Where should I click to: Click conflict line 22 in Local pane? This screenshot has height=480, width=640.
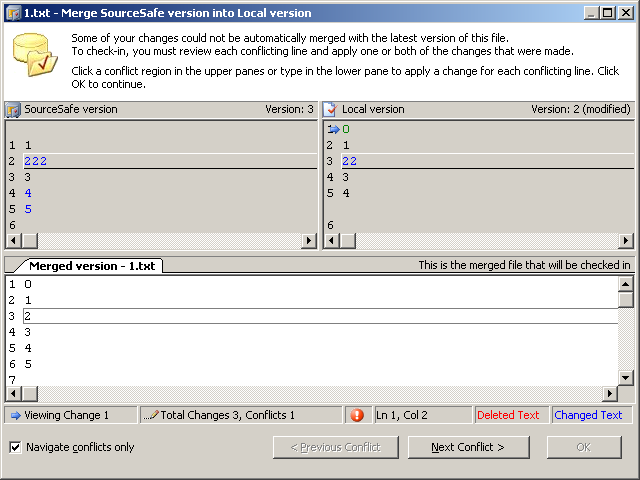pos(350,161)
